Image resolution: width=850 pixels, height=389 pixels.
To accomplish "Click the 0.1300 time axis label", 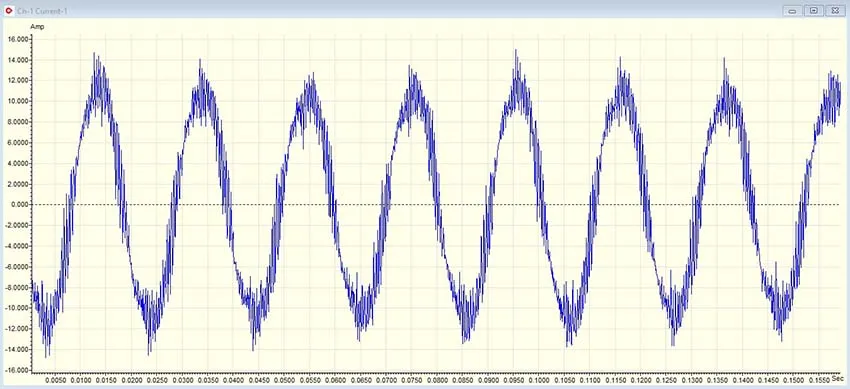I will click(x=693, y=381).
